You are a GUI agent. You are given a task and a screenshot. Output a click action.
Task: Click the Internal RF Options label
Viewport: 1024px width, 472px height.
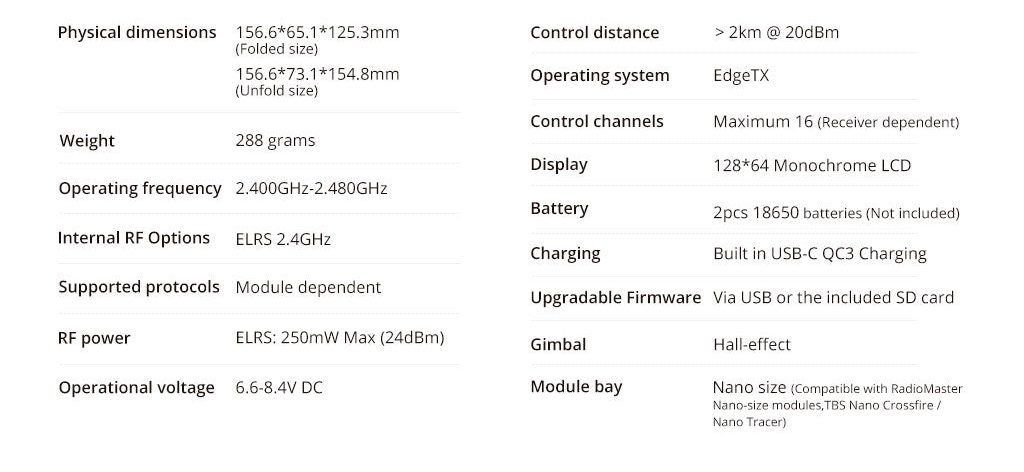(x=134, y=238)
